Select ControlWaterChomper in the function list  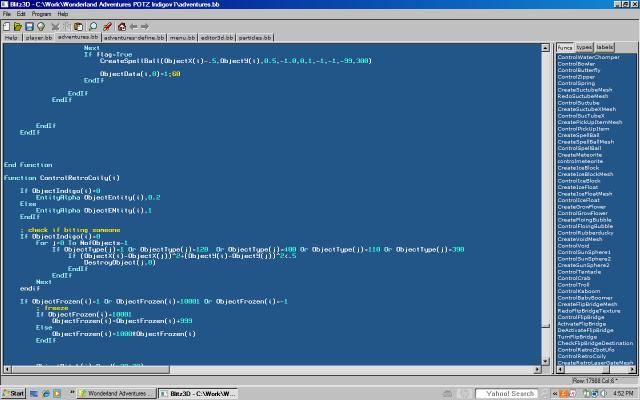click(588, 56)
